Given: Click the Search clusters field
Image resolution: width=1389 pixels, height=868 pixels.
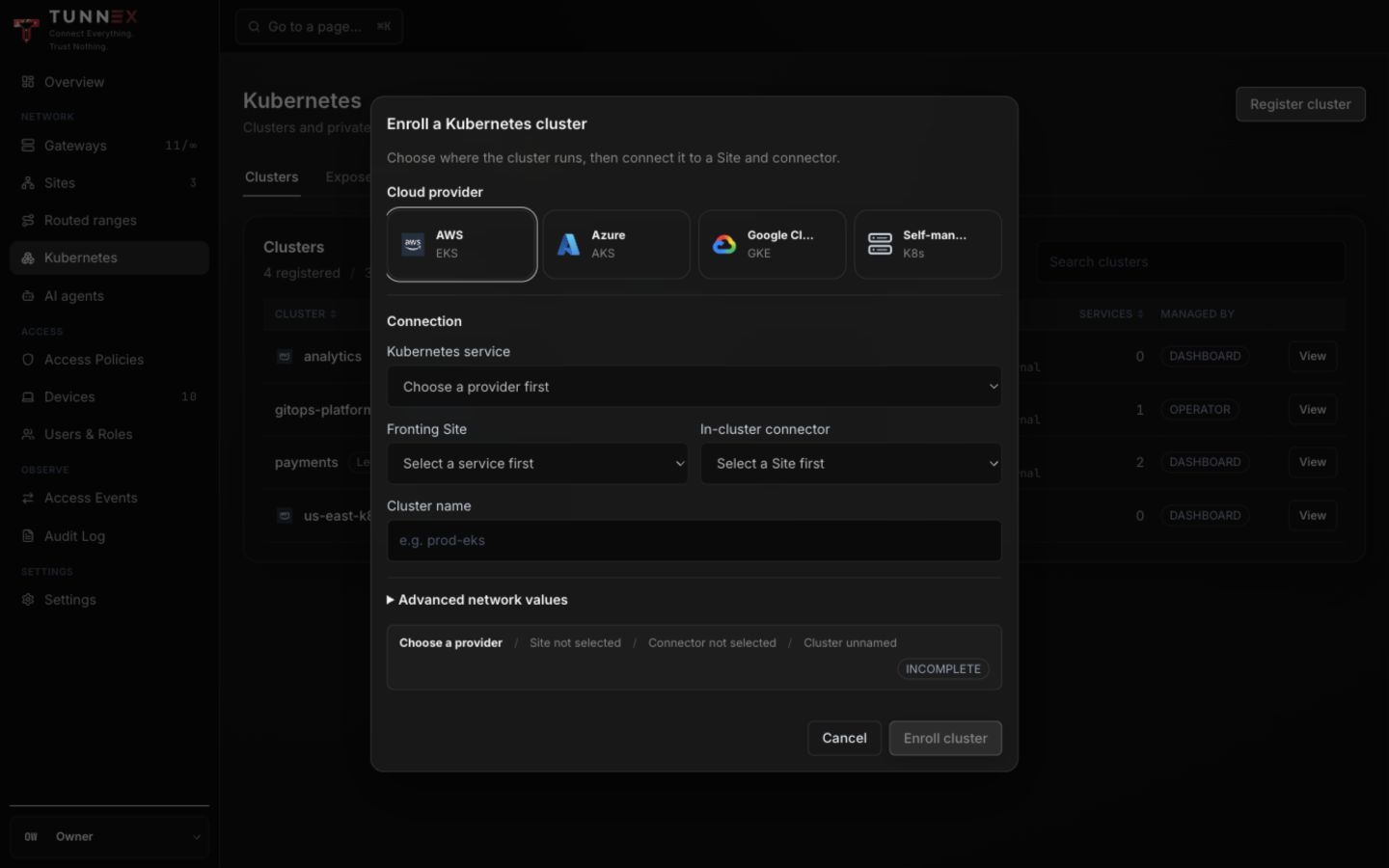Looking at the screenshot, I should [x=1191, y=262].
